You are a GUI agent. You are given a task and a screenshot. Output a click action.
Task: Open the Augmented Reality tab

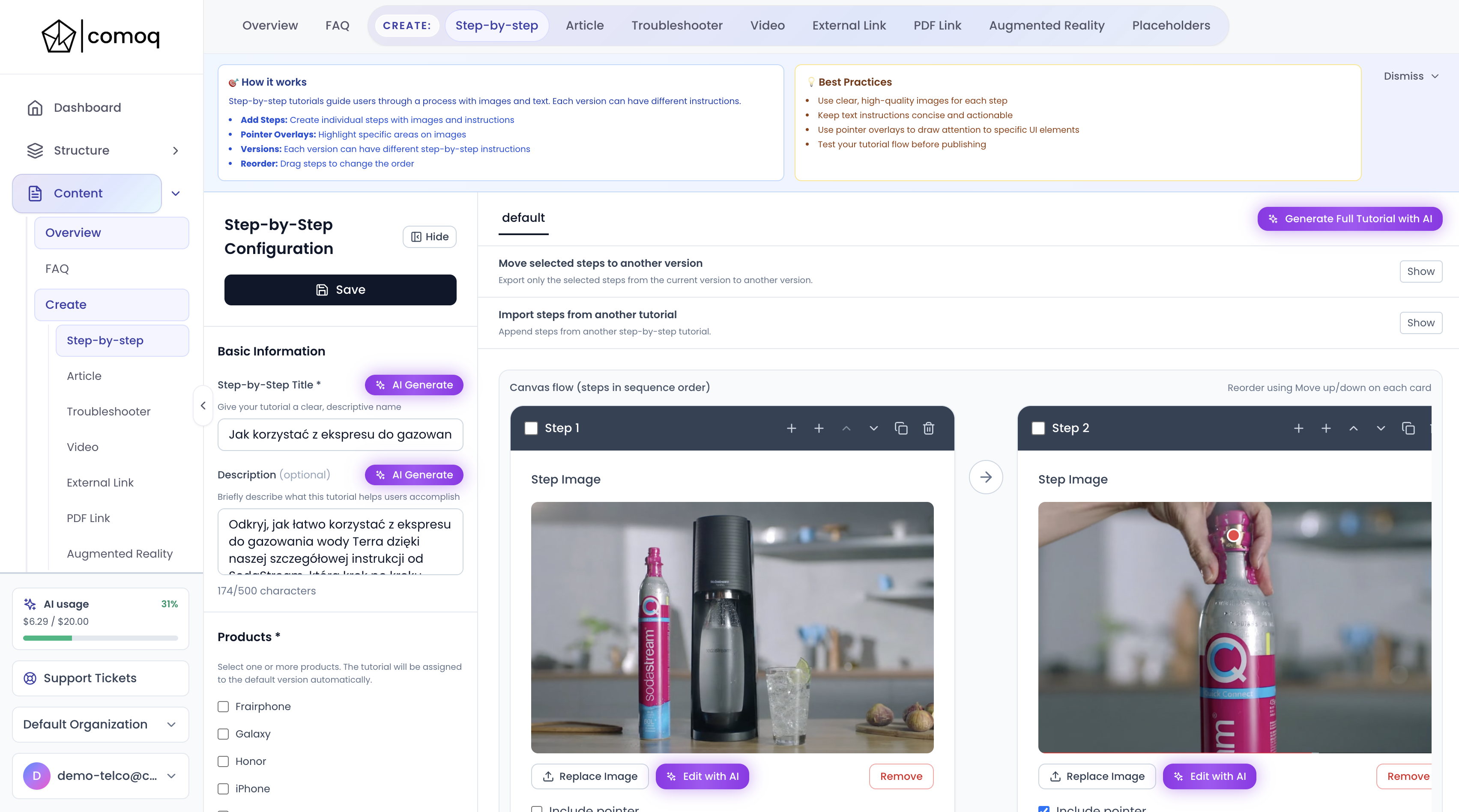[x=1046, y=25]
